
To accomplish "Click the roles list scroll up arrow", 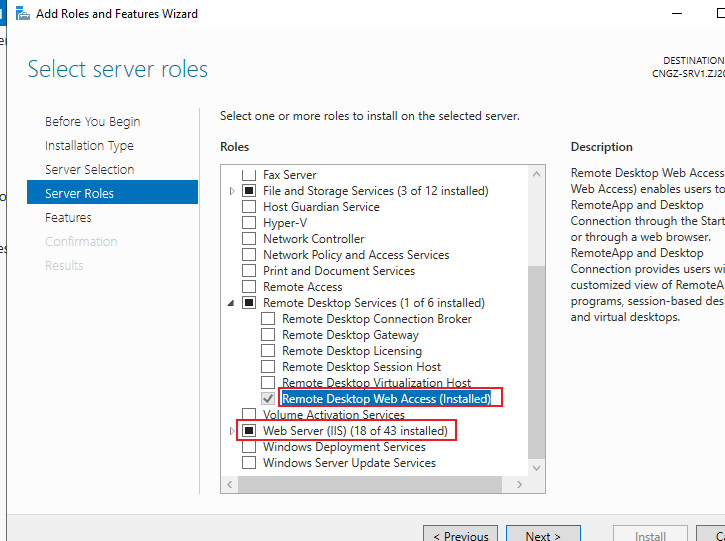I will (536, 174).
